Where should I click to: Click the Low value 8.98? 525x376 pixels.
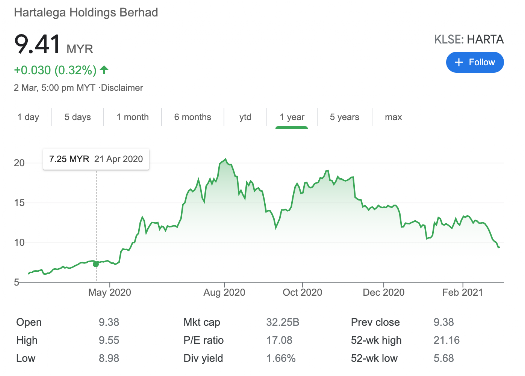click(109, 358)
